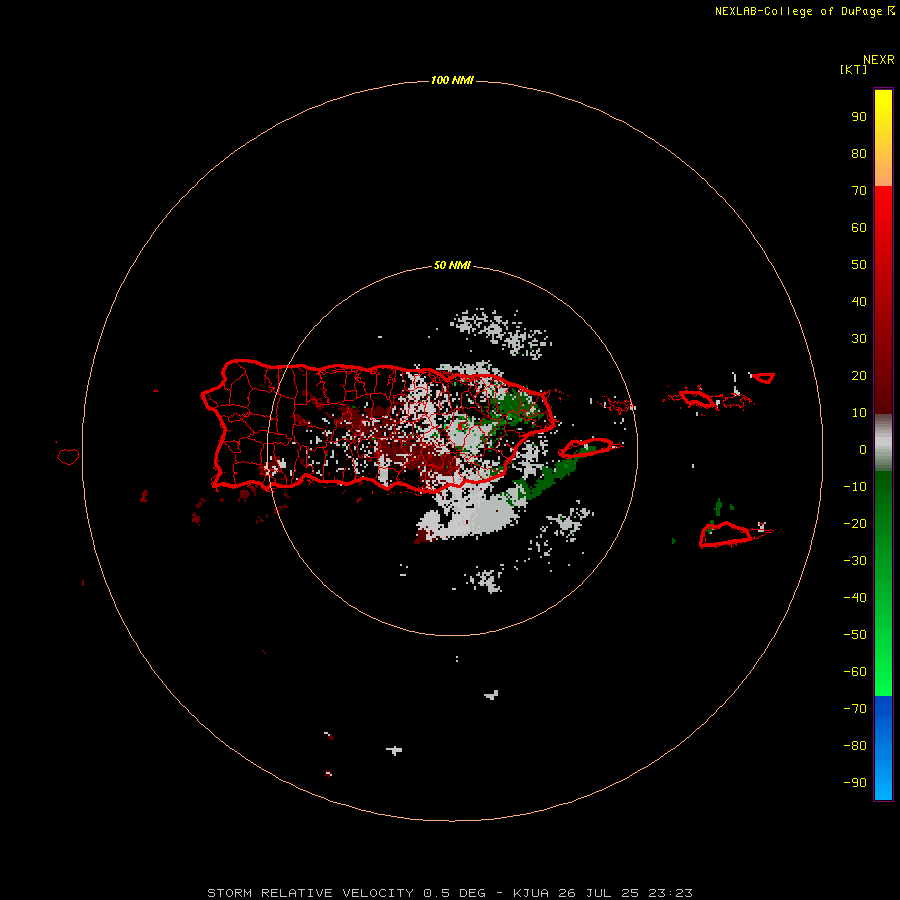Click the 20 value on velocity scale
The height and width of the screenshot is (900, 900).
(x=859, y=375)
